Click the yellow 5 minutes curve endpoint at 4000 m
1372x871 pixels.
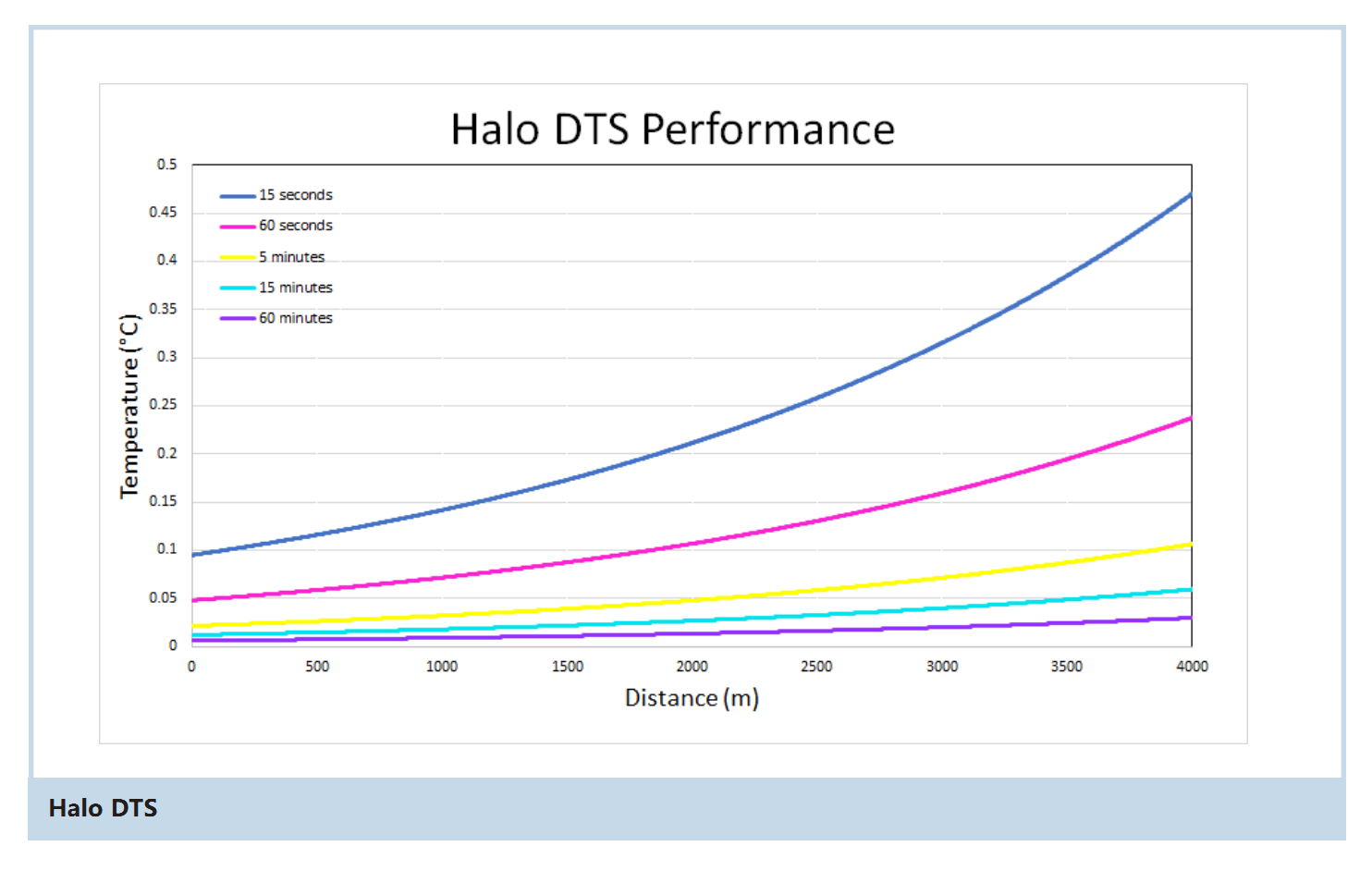[x=1190, y=545]
